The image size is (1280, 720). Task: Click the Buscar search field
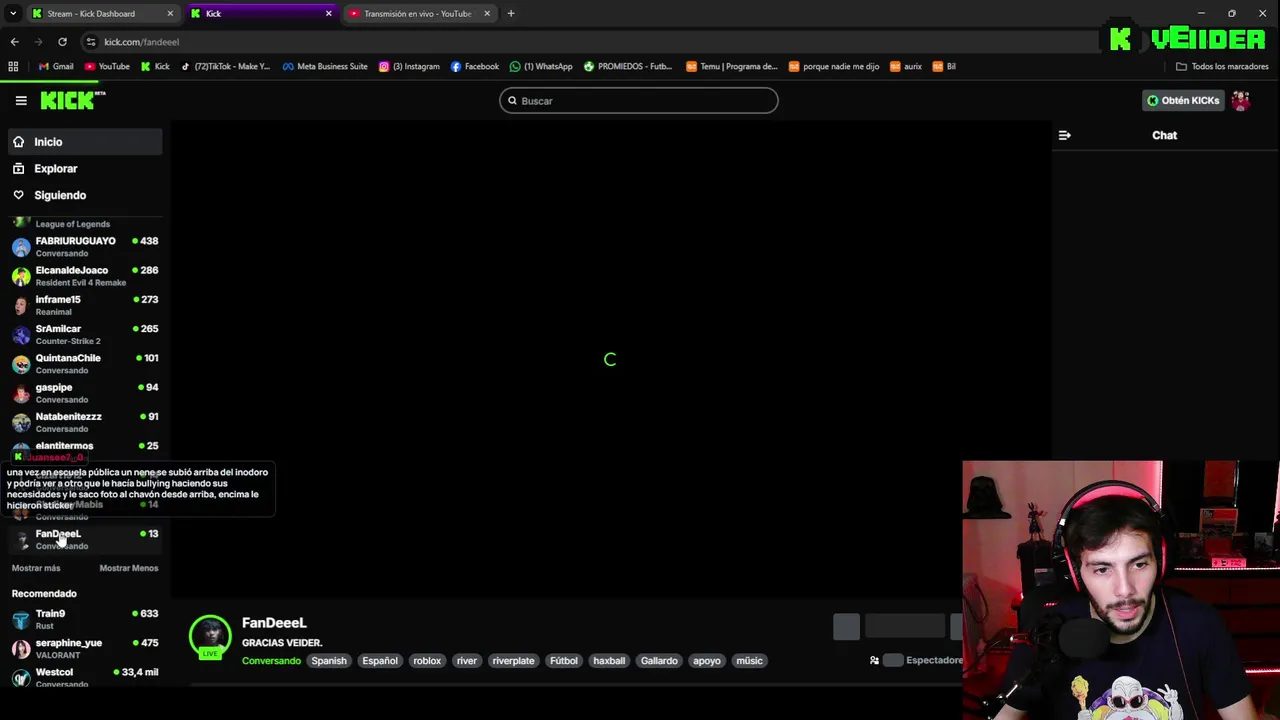click(x=639, y=101)
